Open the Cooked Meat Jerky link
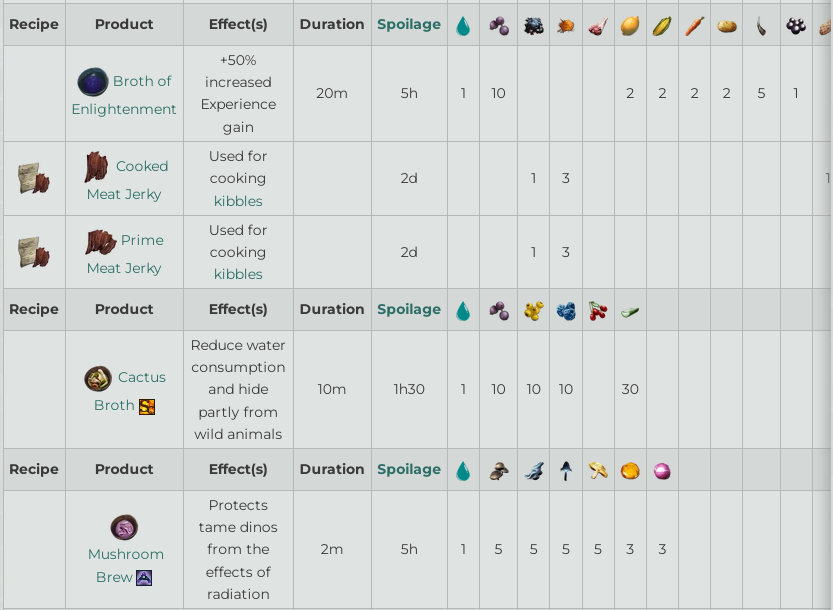Viewport: 833px width, 610px height. tap(124, 180)
